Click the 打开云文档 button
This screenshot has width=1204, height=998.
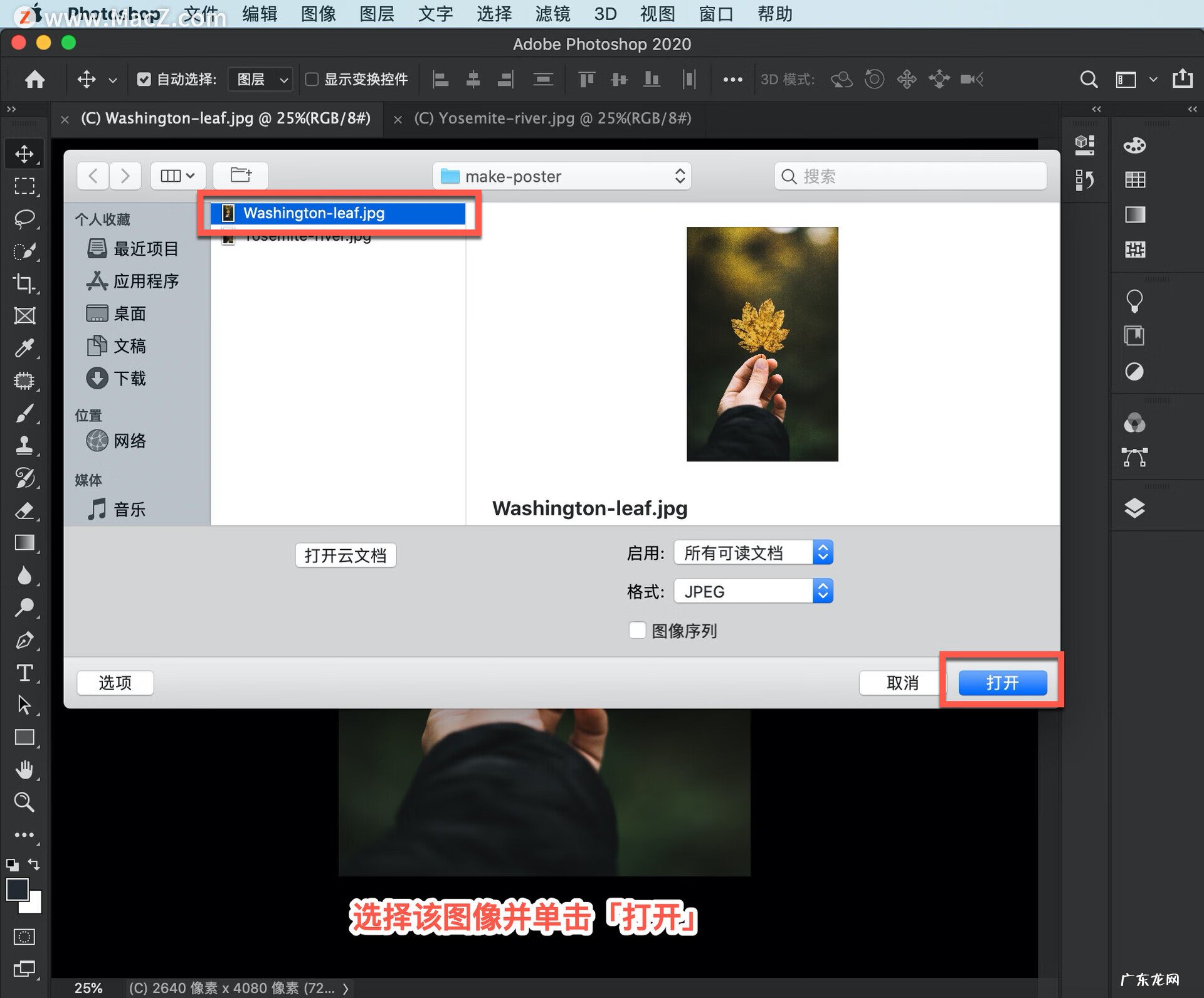[x=345, y=555]
